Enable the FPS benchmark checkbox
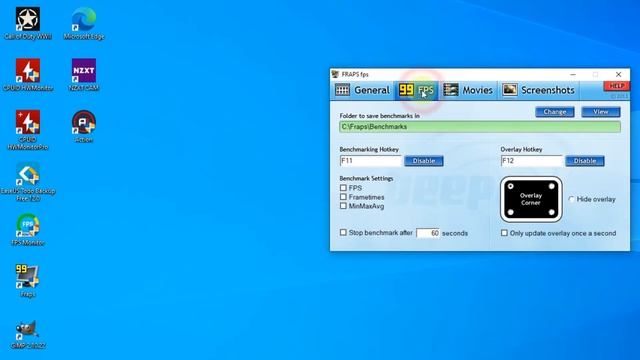 click(x=343, y=188)
